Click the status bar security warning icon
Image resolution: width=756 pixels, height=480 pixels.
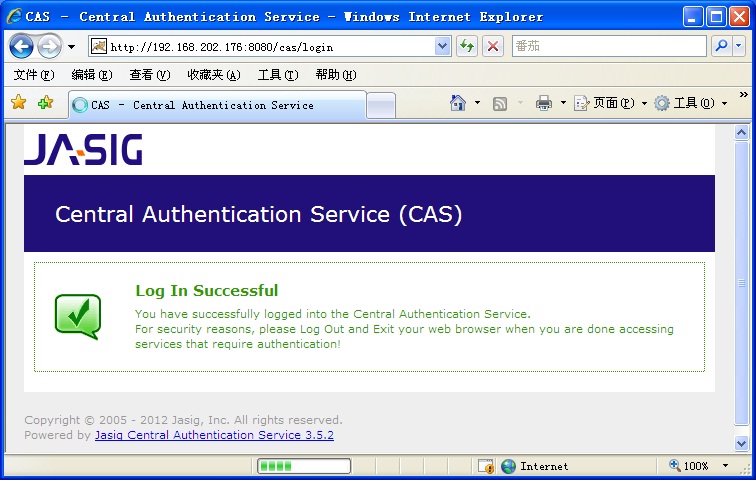[x=486, y=466]
